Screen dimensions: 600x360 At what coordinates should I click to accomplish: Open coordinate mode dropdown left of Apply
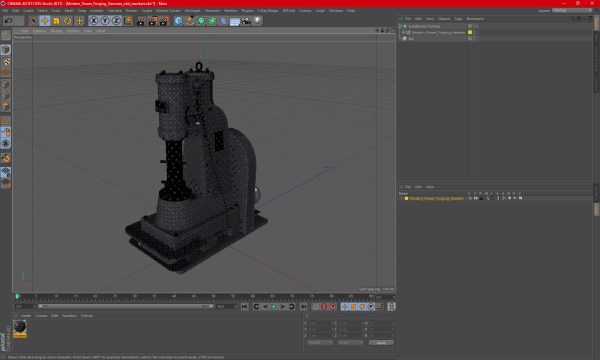click(320, 343)
